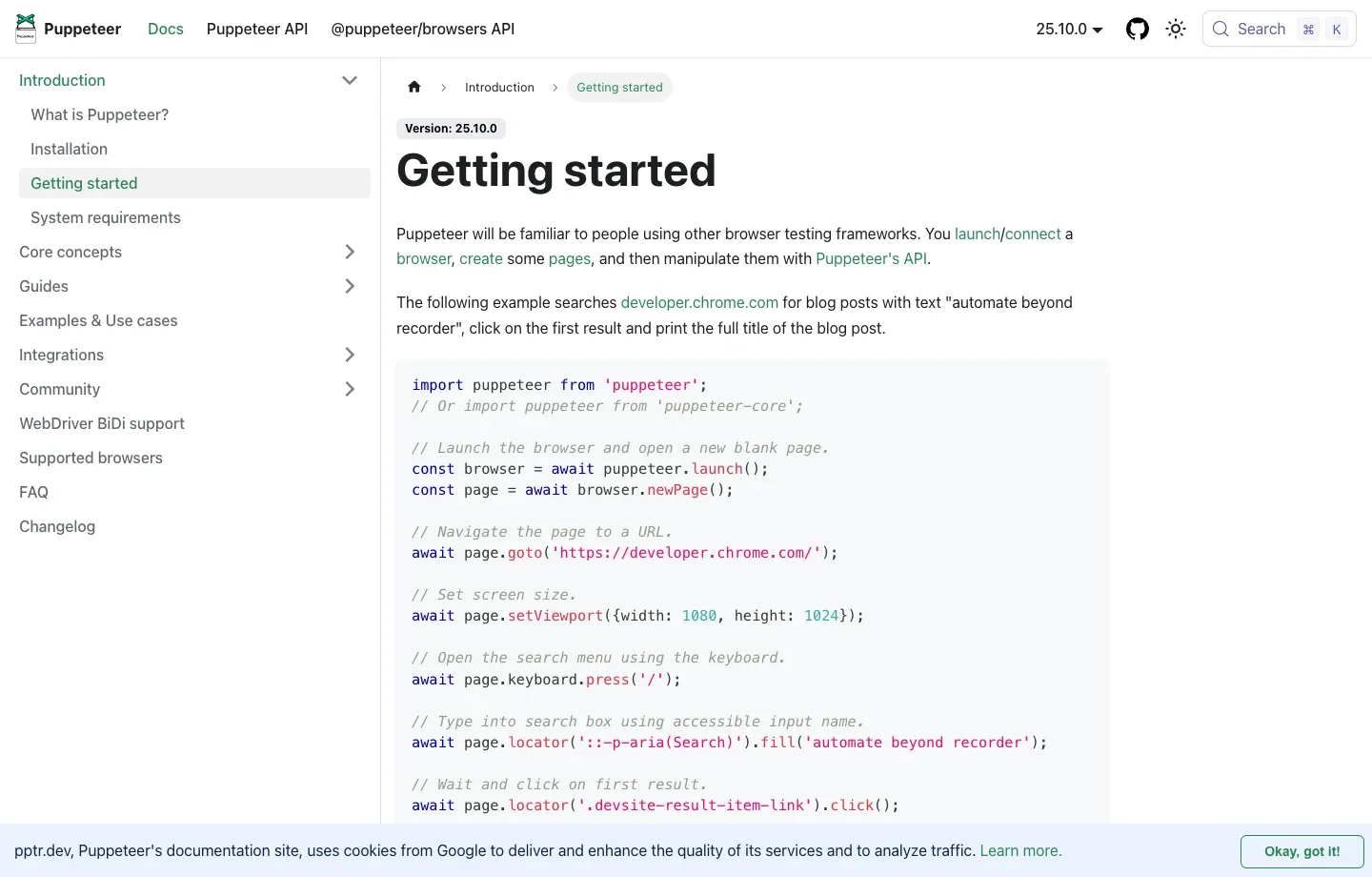Follow the browser link in the text

[424, 258]
